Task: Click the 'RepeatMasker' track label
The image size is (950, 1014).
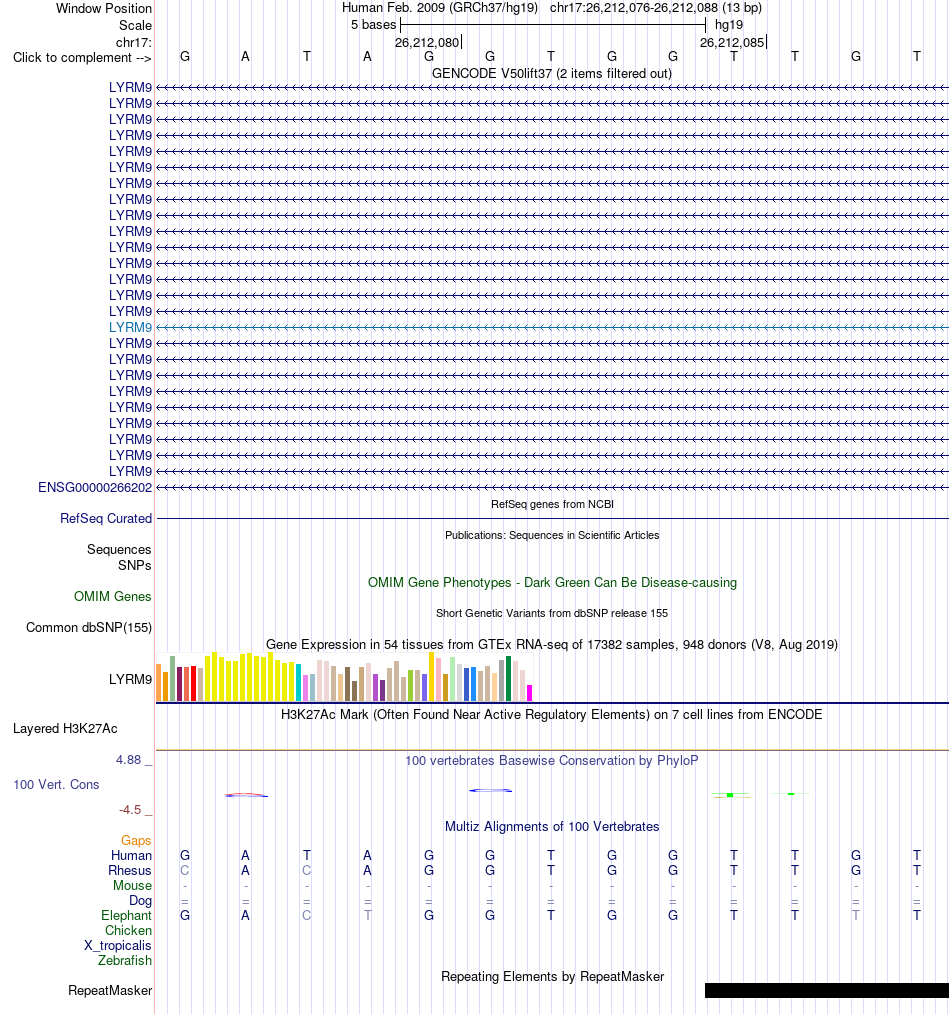Action: click(110, 991)
